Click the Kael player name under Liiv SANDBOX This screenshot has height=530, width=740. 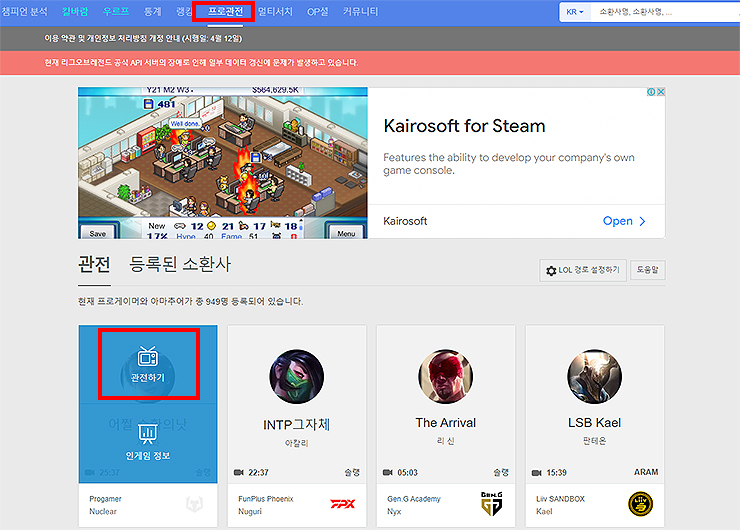pyautogui.click(x=544, y=511)
